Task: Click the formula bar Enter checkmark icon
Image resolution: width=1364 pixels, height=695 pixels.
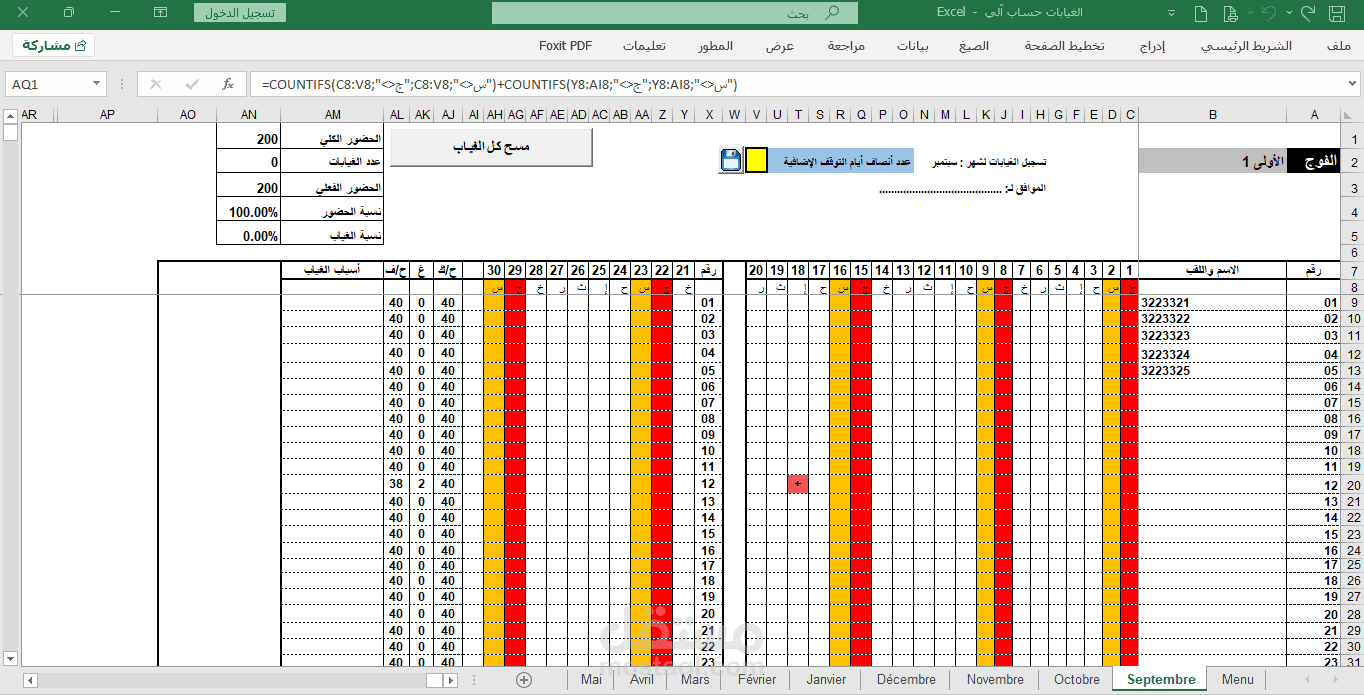Action: pos(192,84)
